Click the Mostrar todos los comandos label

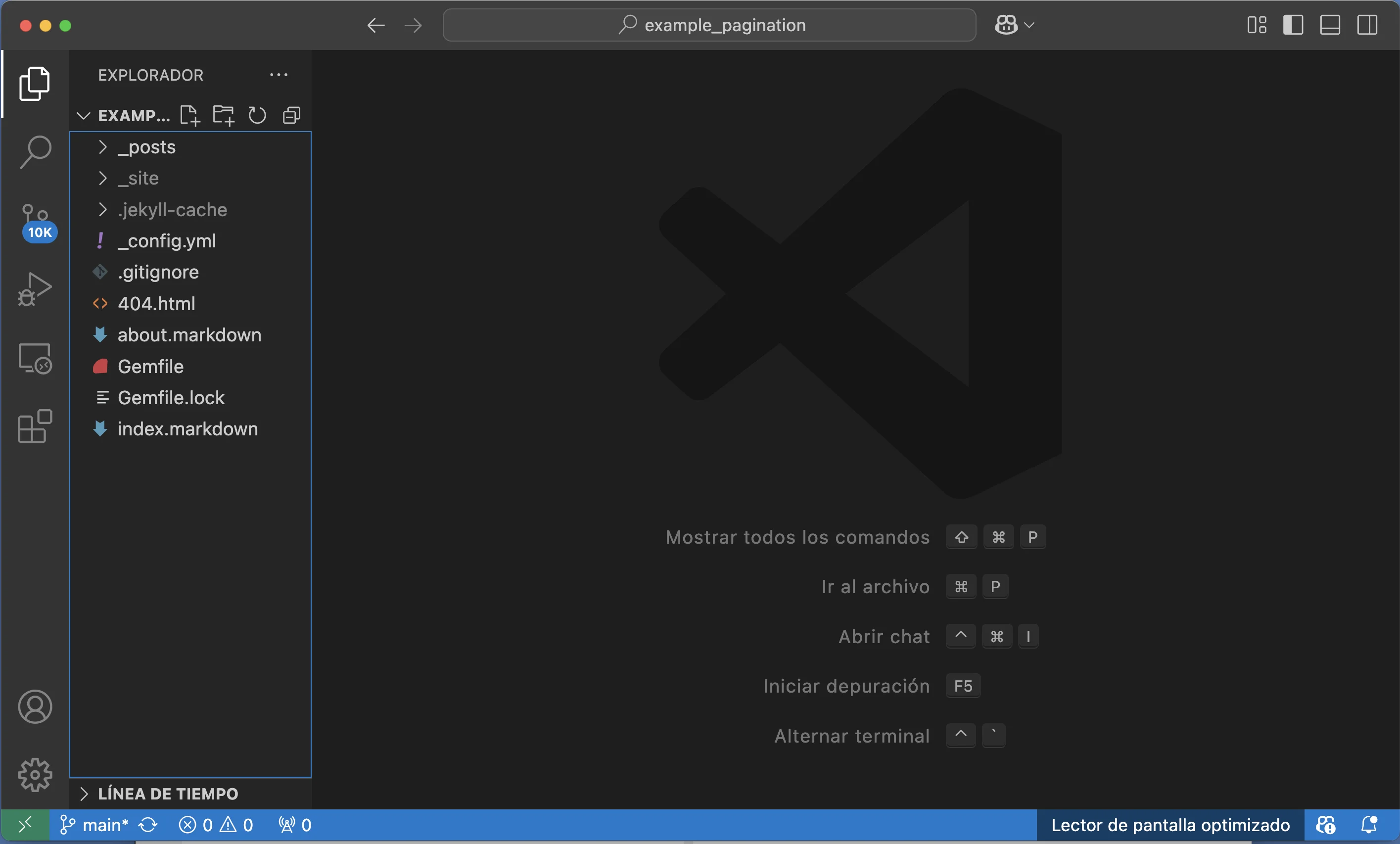[x=798, y=537]
